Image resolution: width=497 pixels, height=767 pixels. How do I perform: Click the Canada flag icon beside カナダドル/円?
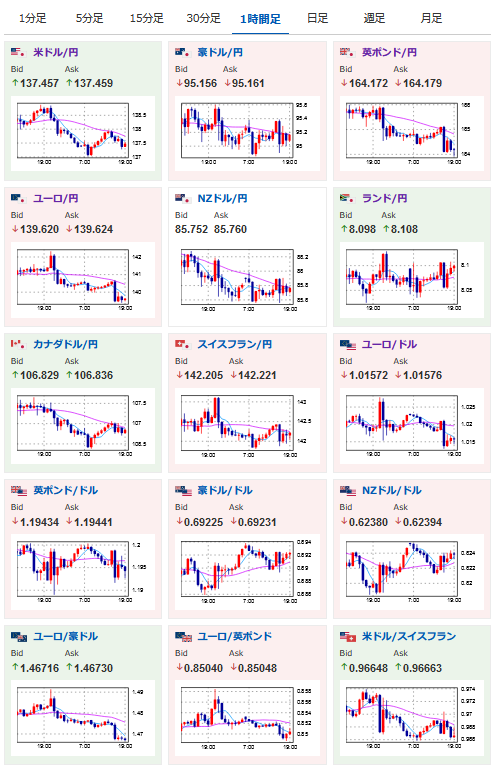[x=18, y=344]
